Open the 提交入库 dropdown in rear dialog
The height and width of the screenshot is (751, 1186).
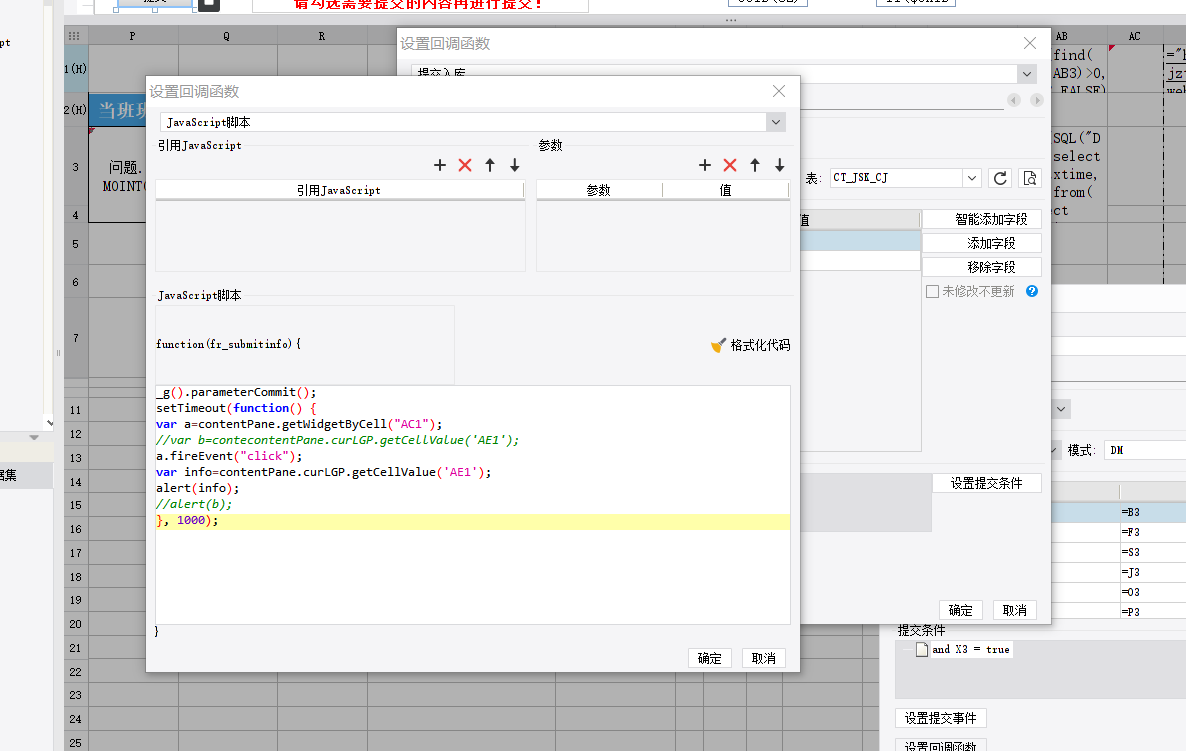(x=1026, y=73)
